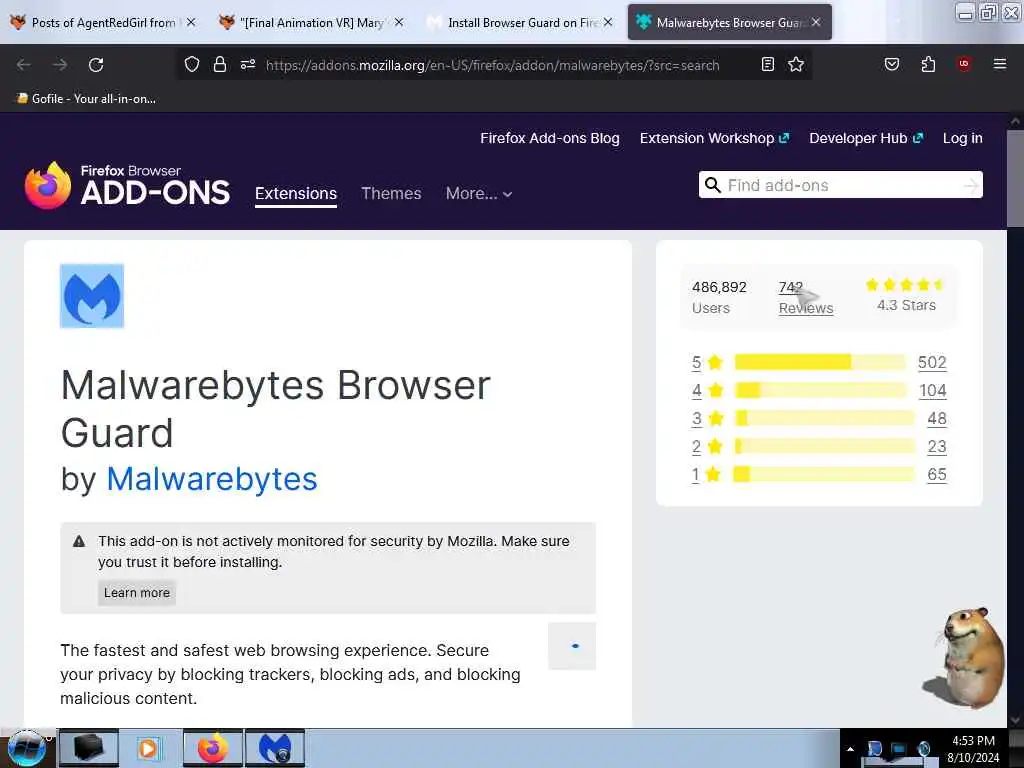Image resolution: width=1024 pixels, height=768 pixels.
Task: Close the Posts of AgentRedGirl tab
Action: pyautogui.click(x=191, y=22)
